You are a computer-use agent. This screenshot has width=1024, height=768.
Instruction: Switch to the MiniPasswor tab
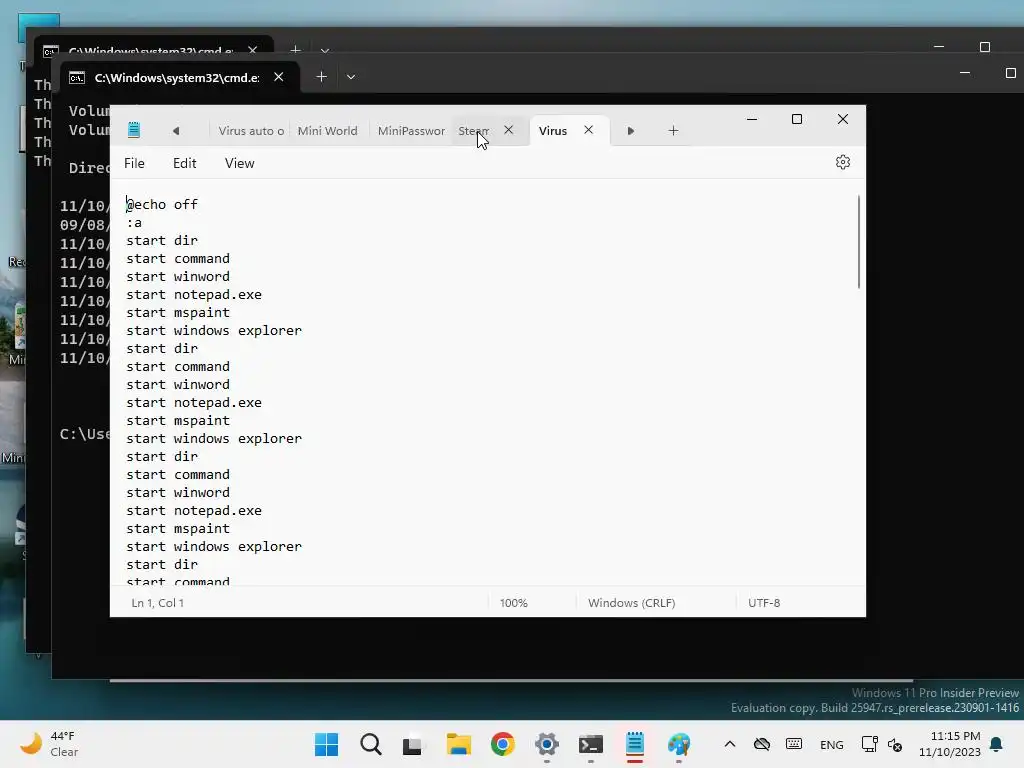click(x=411, y=131)
